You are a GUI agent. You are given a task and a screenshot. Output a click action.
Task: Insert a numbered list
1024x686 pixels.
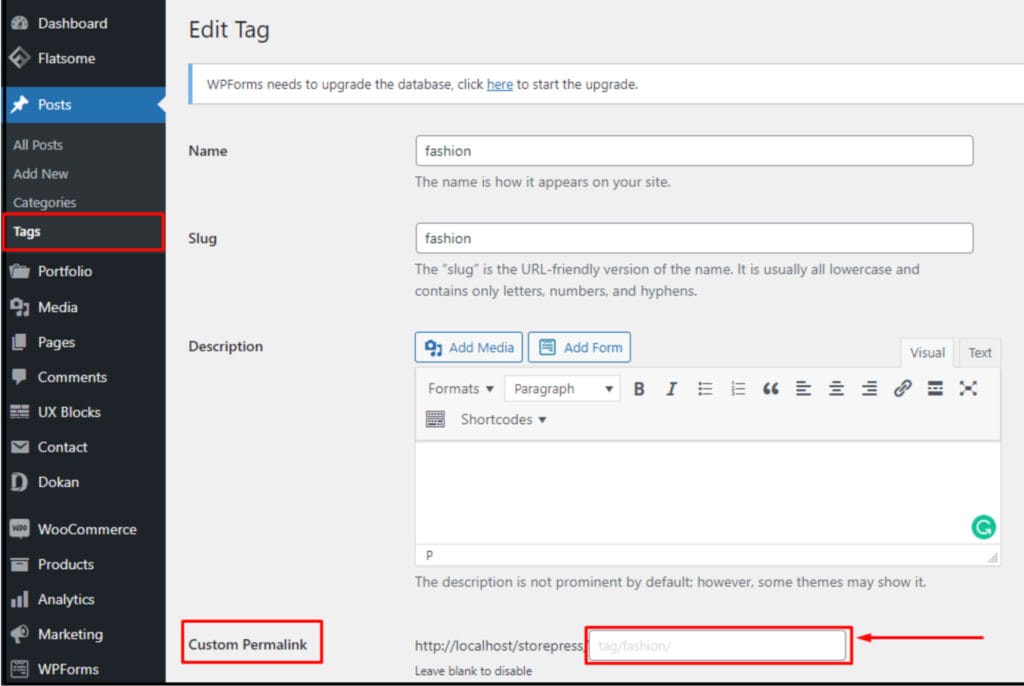point(737,389)
